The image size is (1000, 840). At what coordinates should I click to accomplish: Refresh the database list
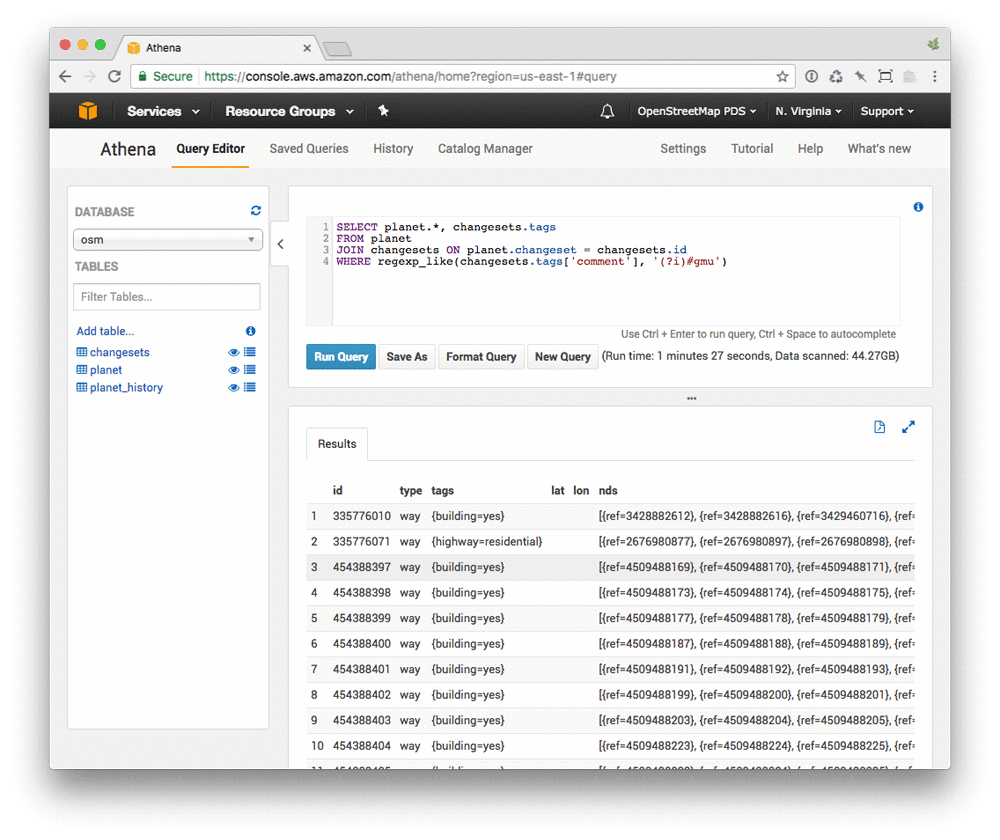point(256,210)
